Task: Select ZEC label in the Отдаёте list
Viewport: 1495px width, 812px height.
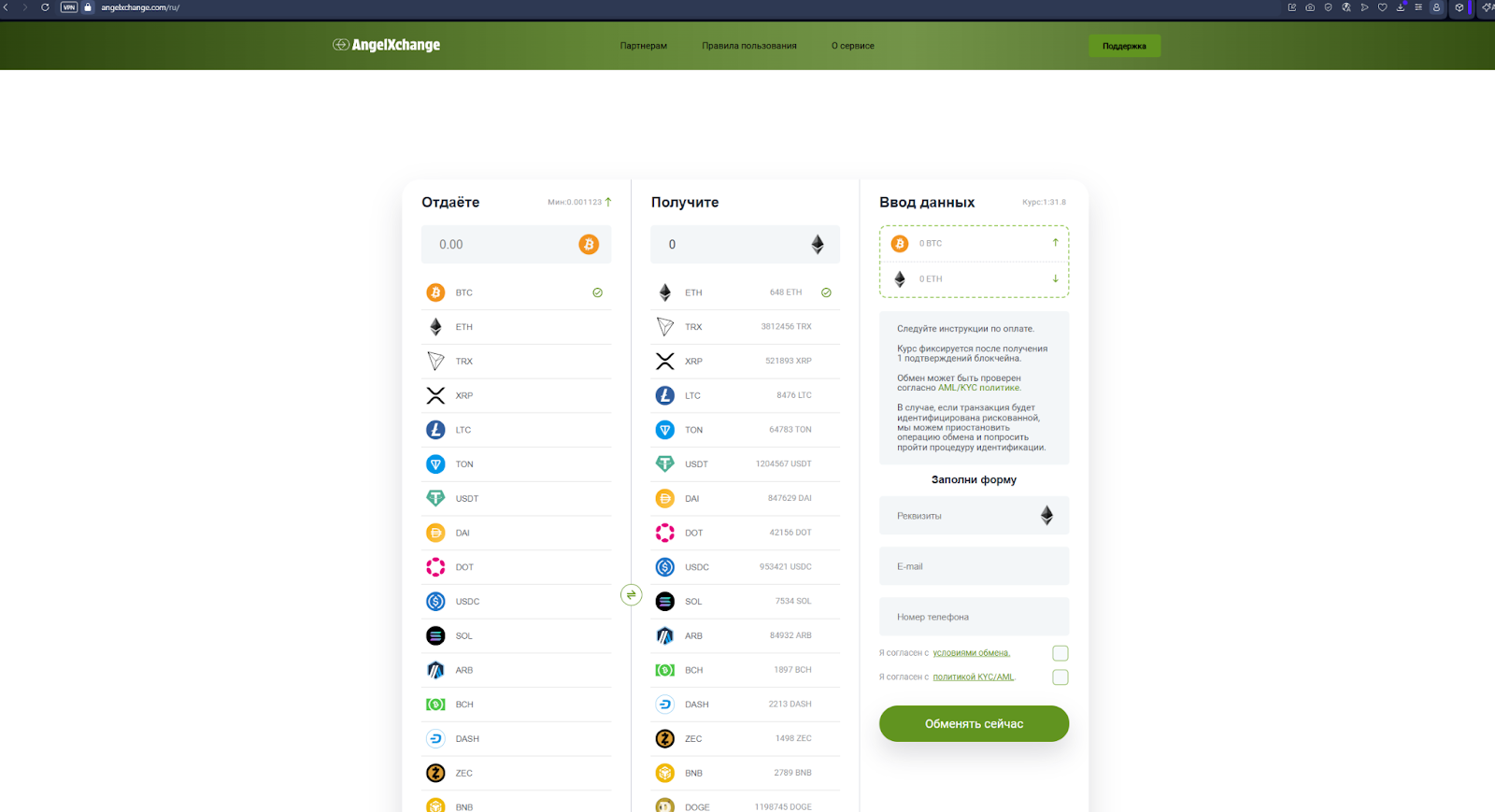Action: click(464, 774)
